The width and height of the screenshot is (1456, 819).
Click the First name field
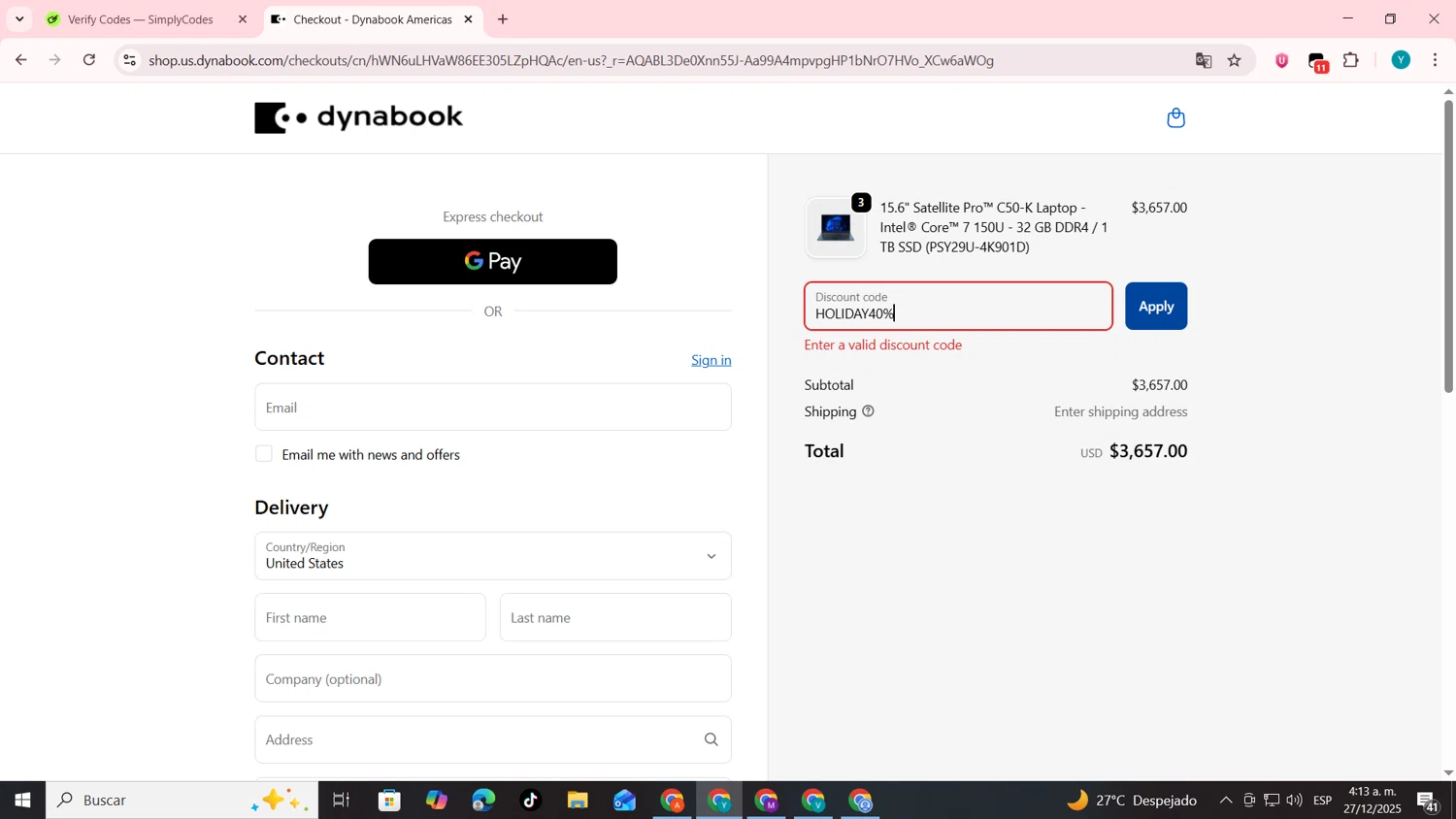coord(371,618)
